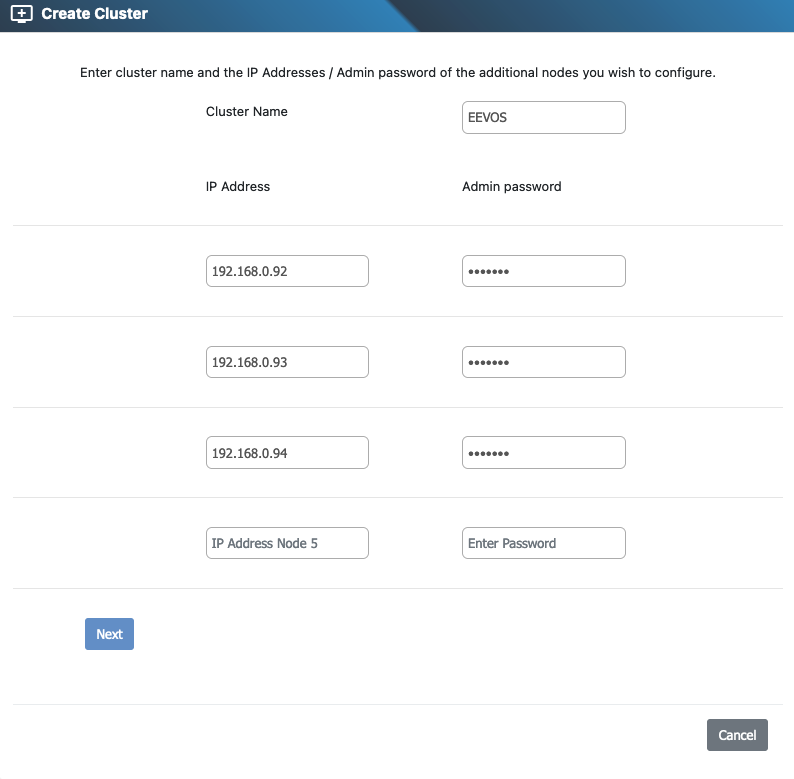The width and height of the screenshot is (794, 779).
Task: Click the Create Cluster monitor-plus icon
Action: 21,14
